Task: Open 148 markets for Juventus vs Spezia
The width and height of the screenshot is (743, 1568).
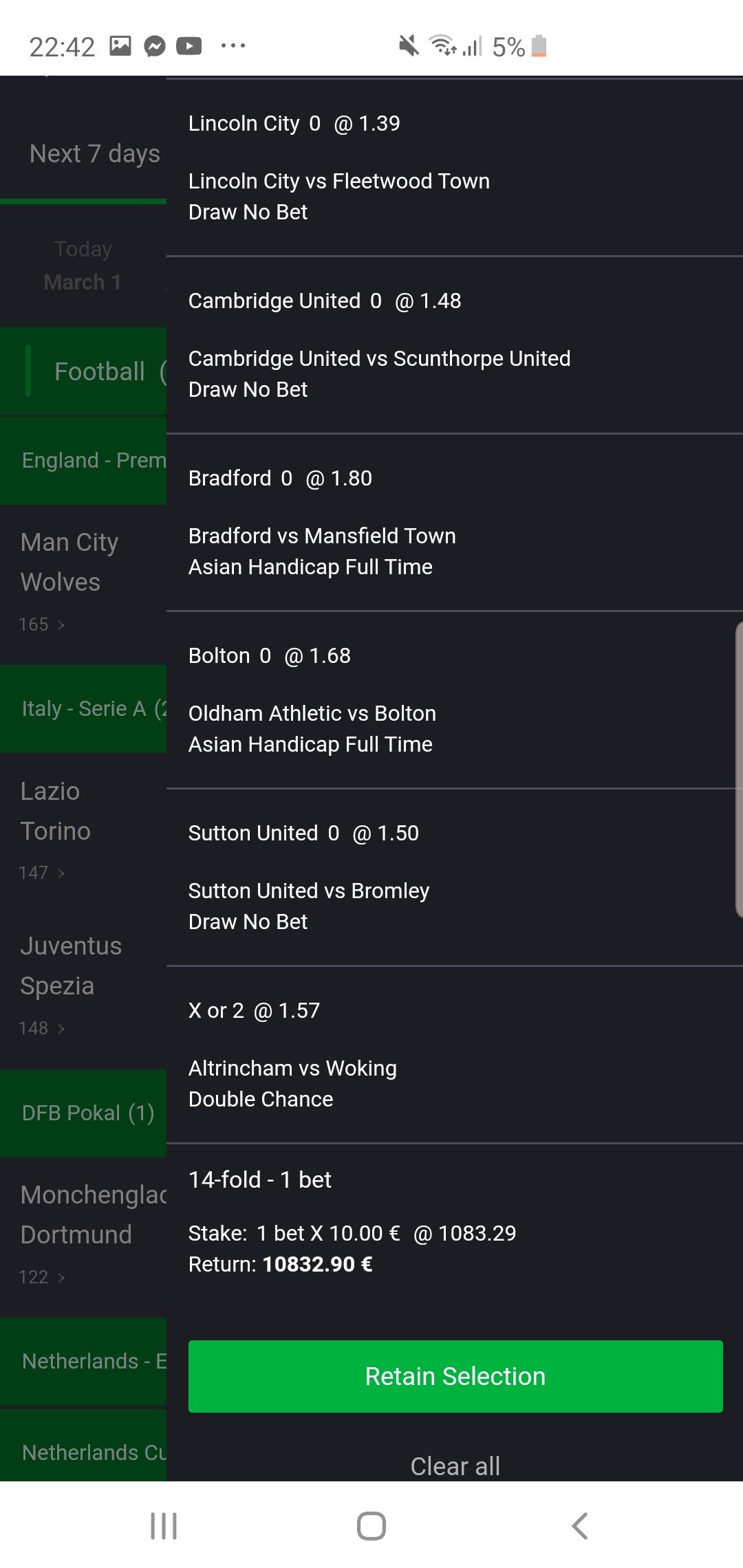Action: 41,1028
